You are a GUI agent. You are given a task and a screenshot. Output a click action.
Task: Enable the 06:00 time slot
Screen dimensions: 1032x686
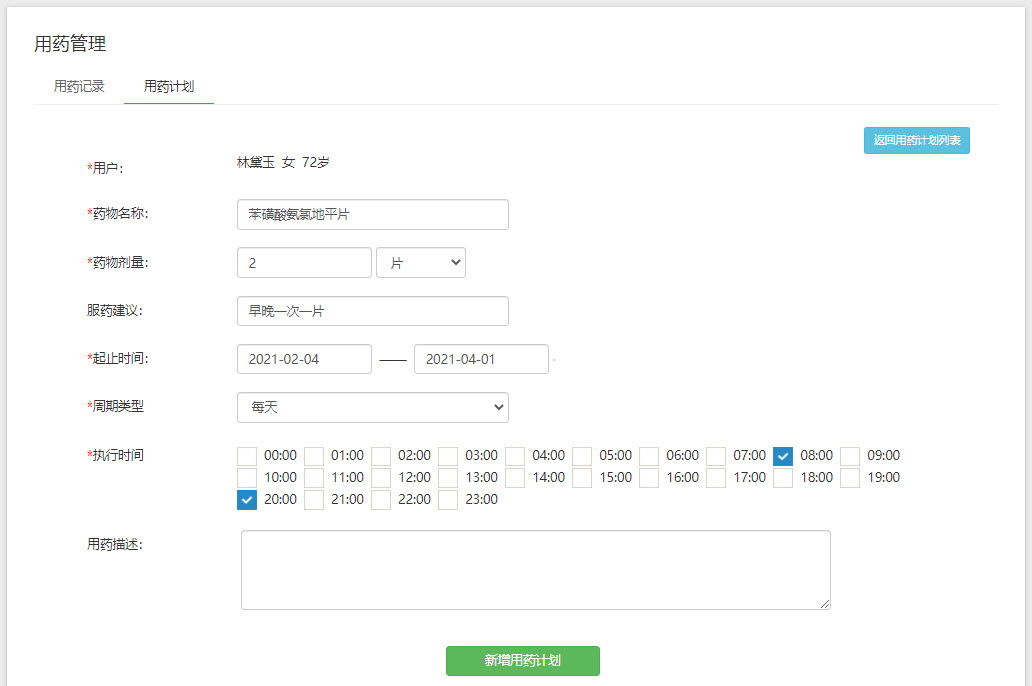tap(648, 455)
